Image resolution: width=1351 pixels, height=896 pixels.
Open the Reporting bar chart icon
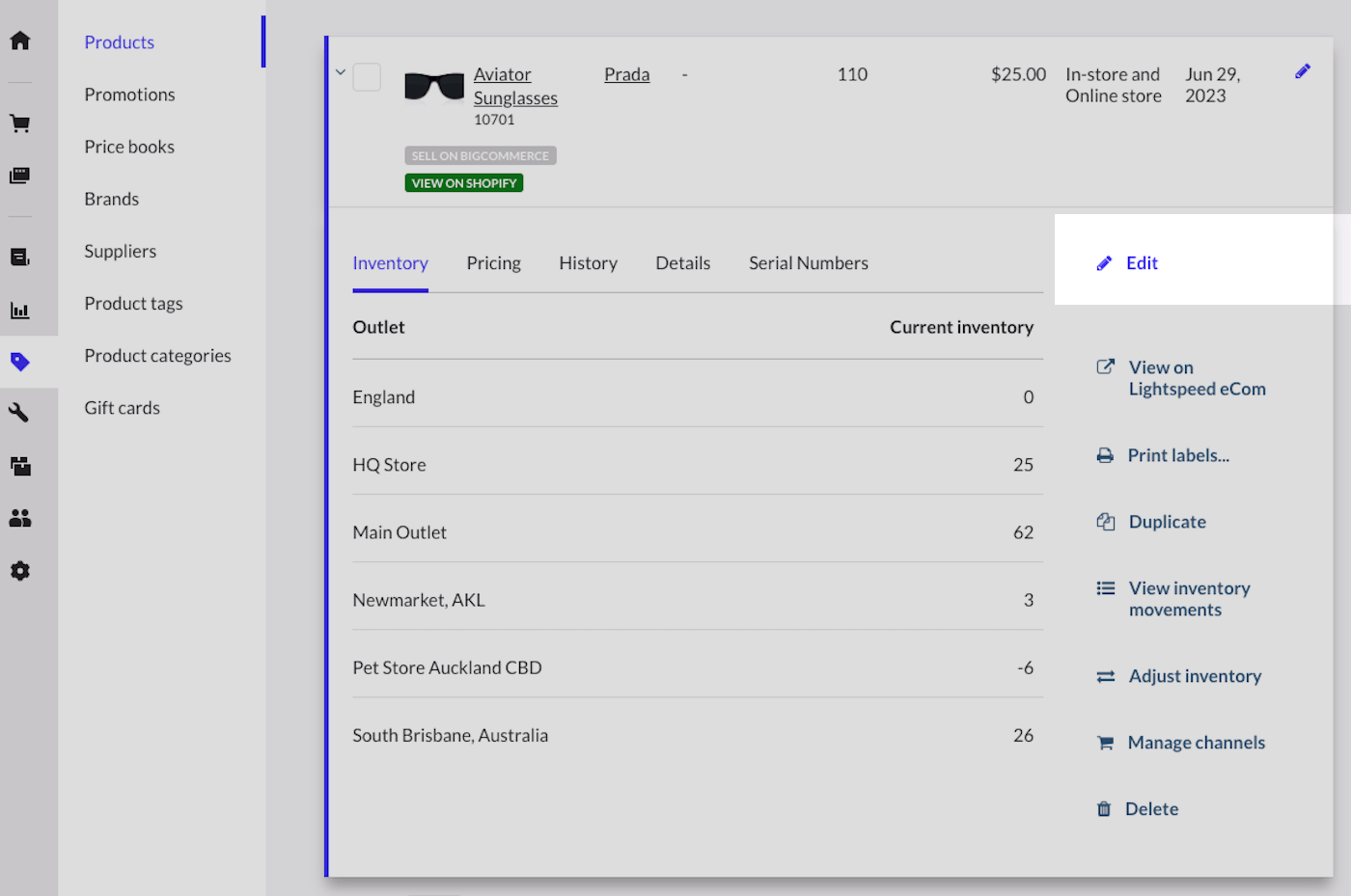(20, 311)
